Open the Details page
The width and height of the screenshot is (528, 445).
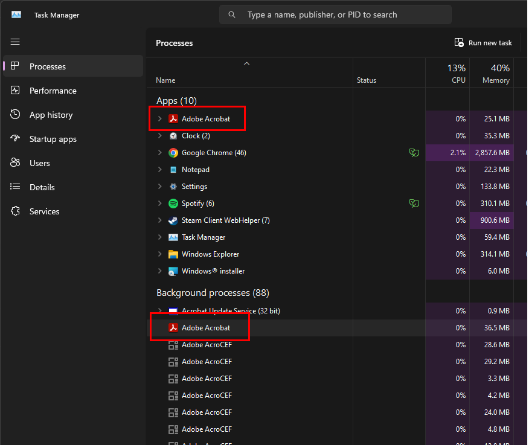pos(73,187)
